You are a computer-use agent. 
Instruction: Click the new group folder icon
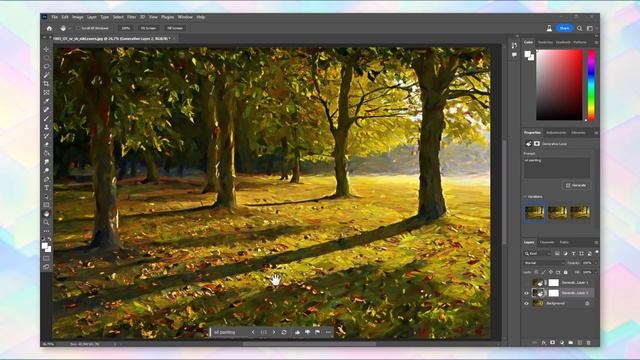click(571, 342)
